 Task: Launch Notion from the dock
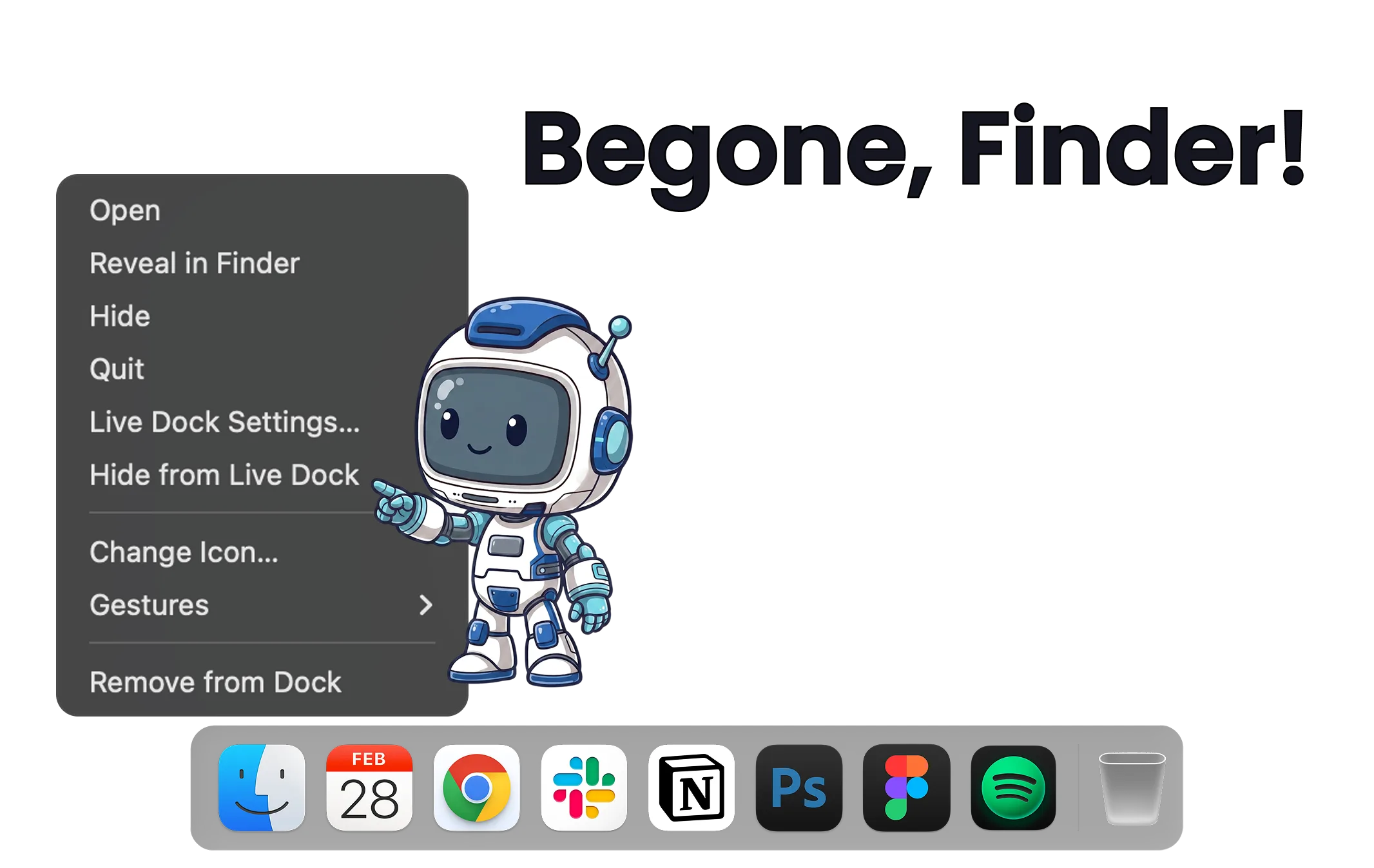pyautogui.click(x=692, y=787)
